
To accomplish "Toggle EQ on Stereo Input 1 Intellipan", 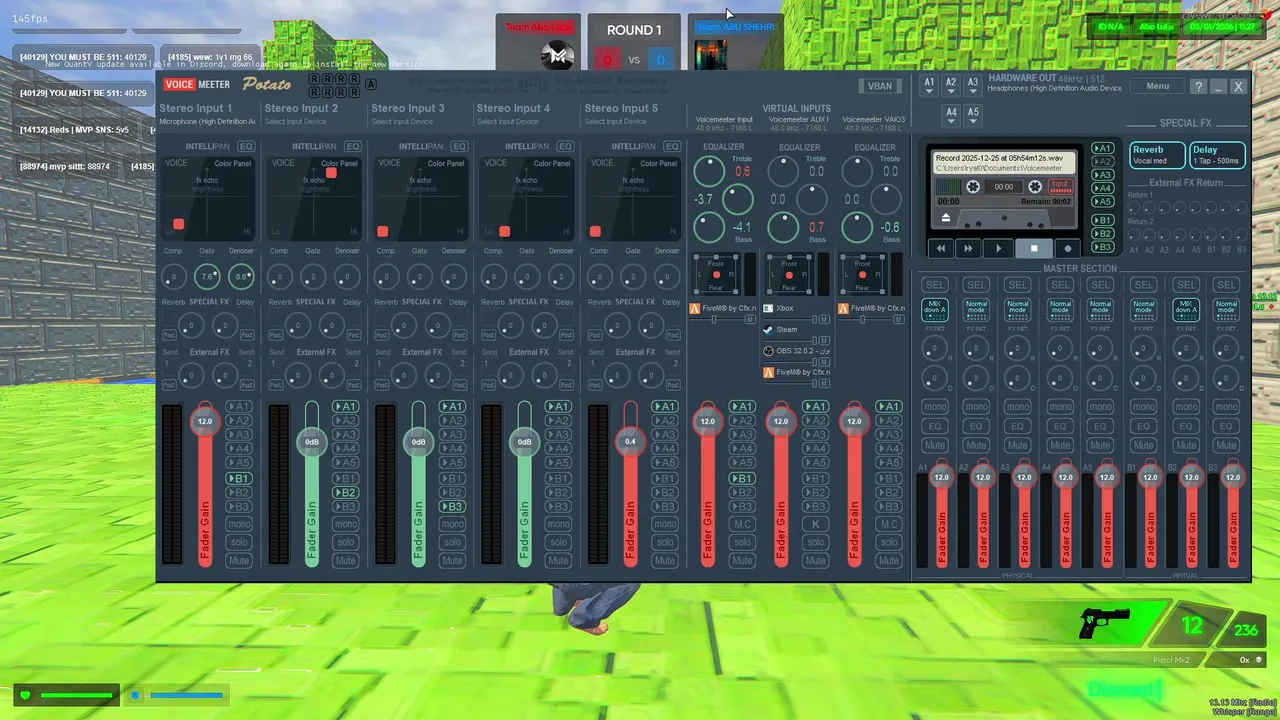I will 246,146.
